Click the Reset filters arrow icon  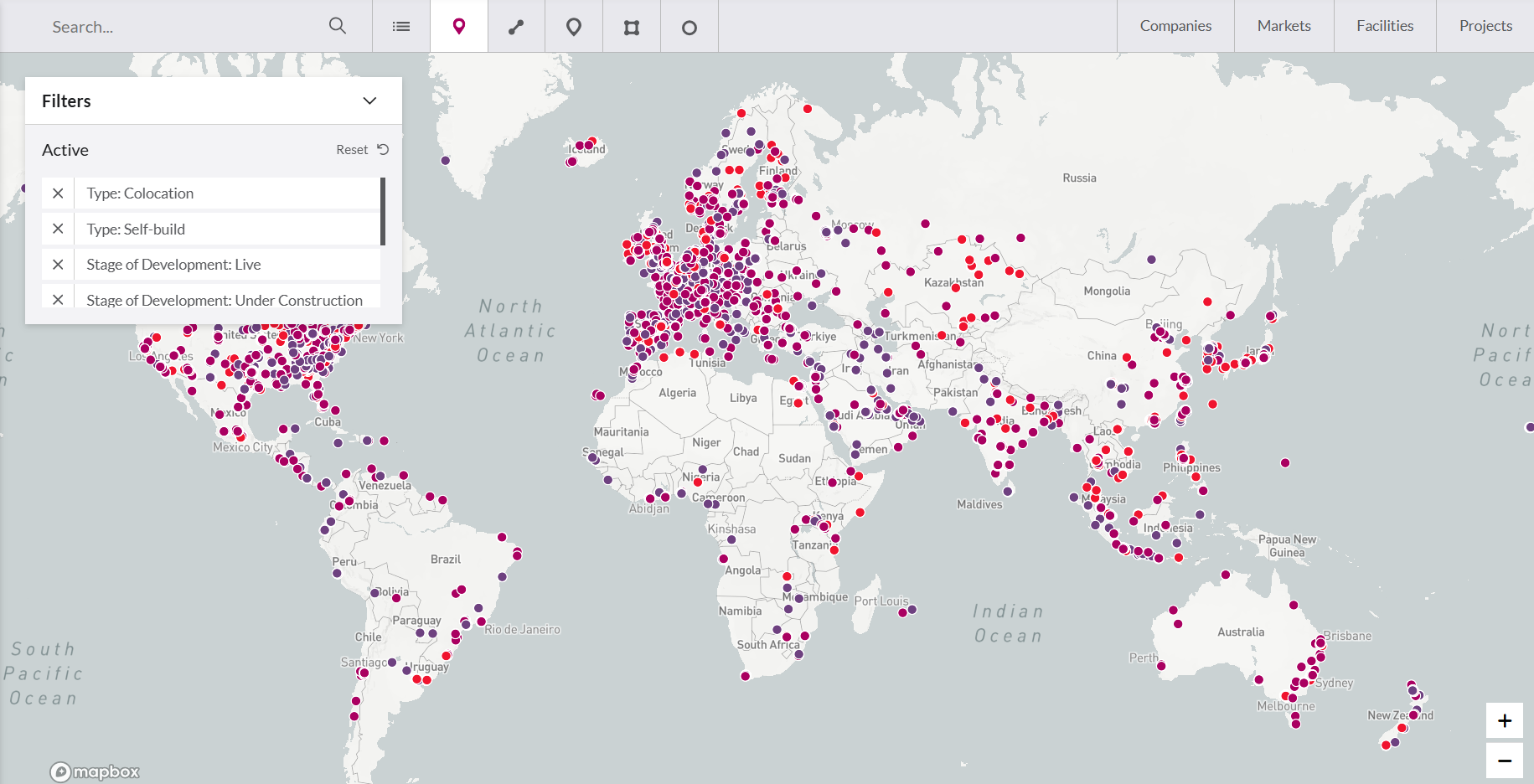(x=383, y=149)
